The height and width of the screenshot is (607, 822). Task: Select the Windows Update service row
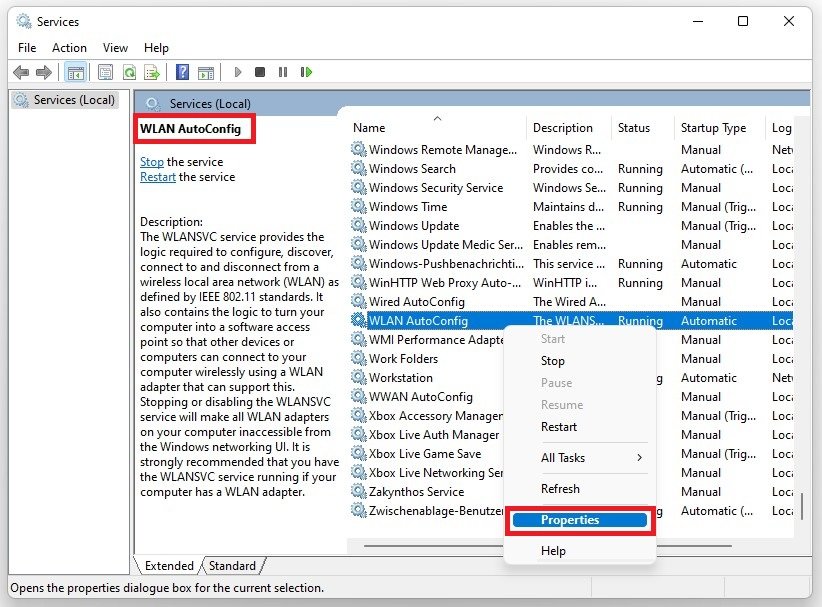click(x=414, y=226)
